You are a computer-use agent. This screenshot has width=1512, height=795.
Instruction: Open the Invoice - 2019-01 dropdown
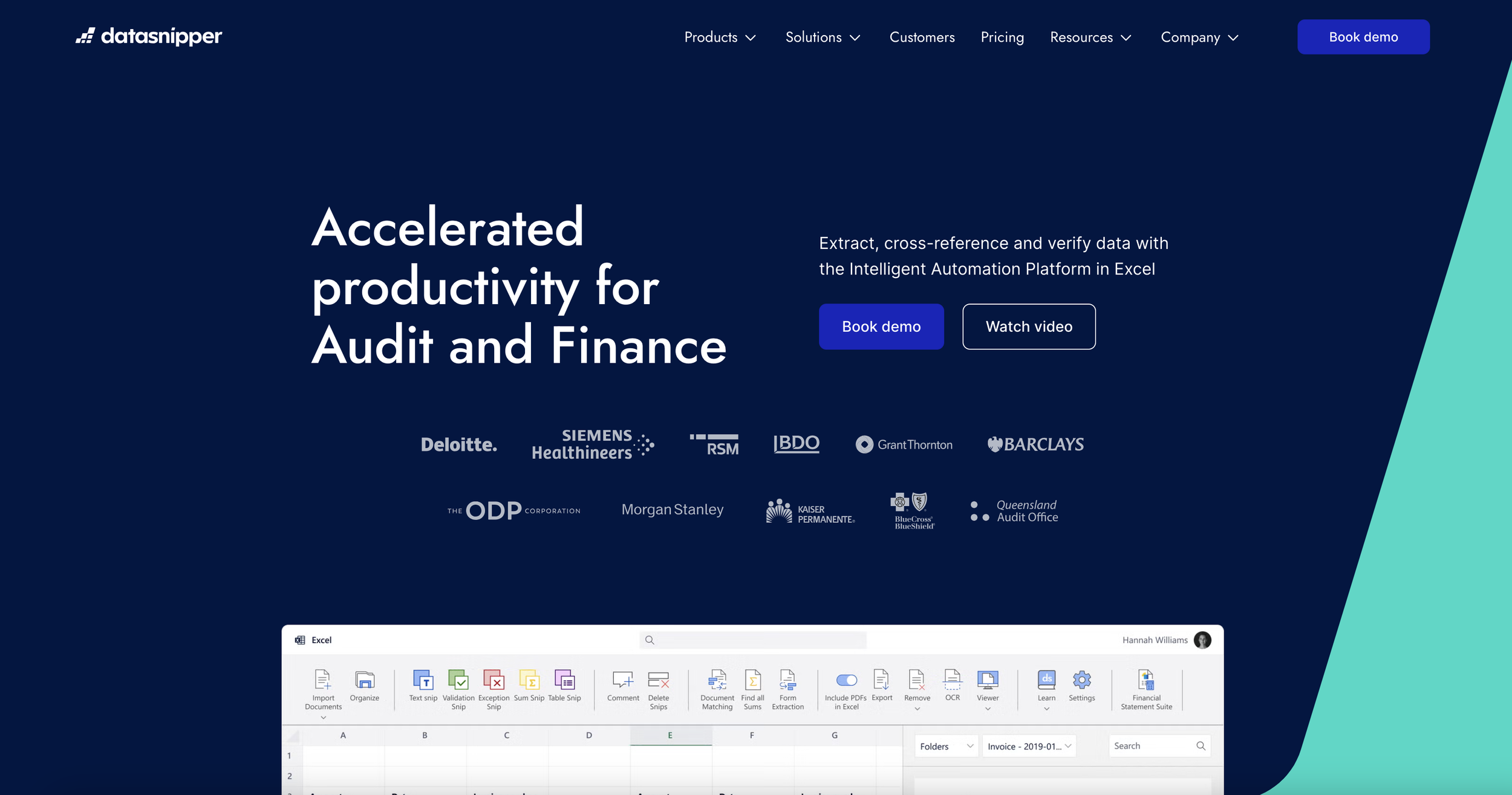click(x=1029, y=746)
